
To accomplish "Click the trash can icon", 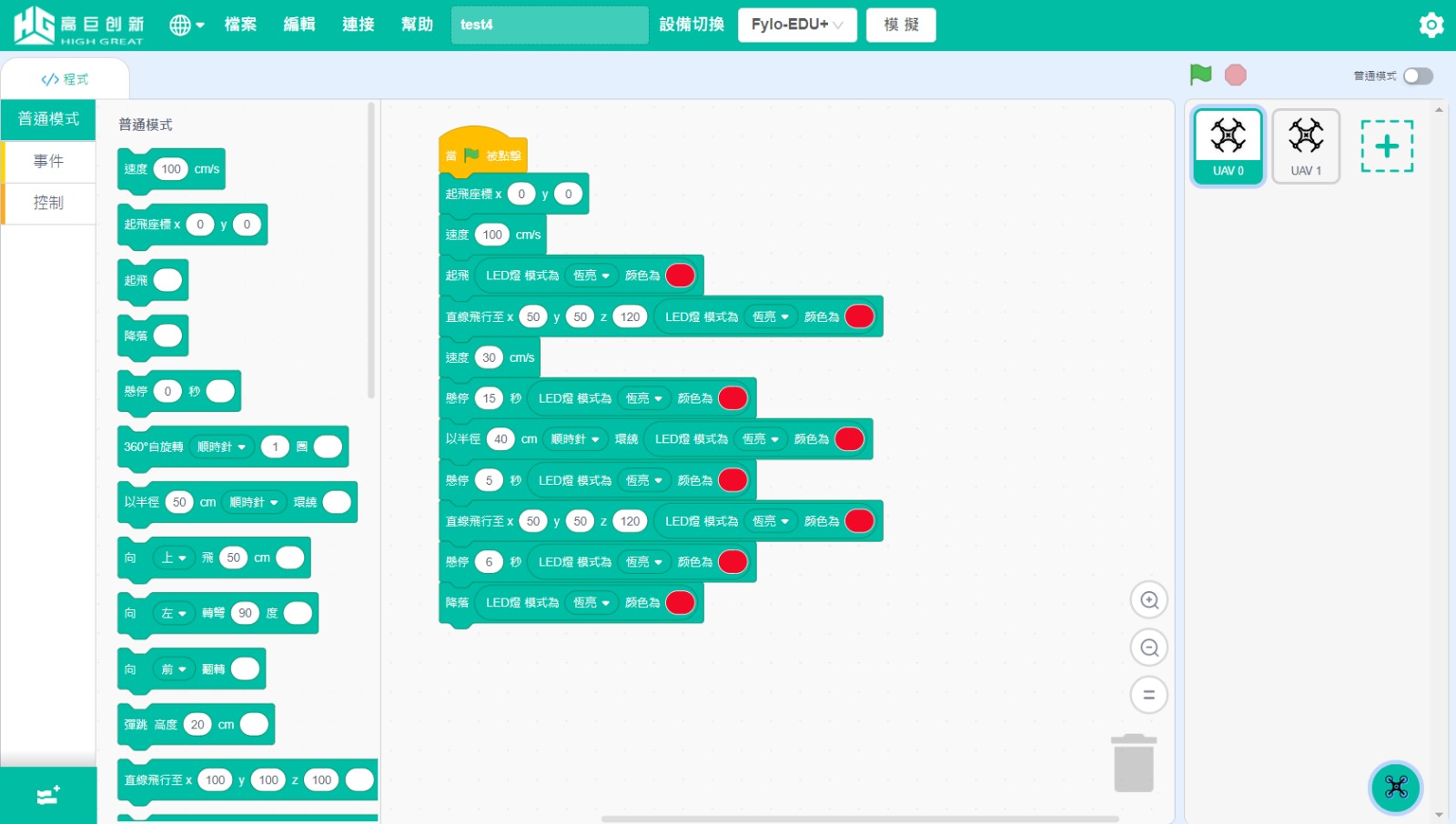I will 1133,764.
